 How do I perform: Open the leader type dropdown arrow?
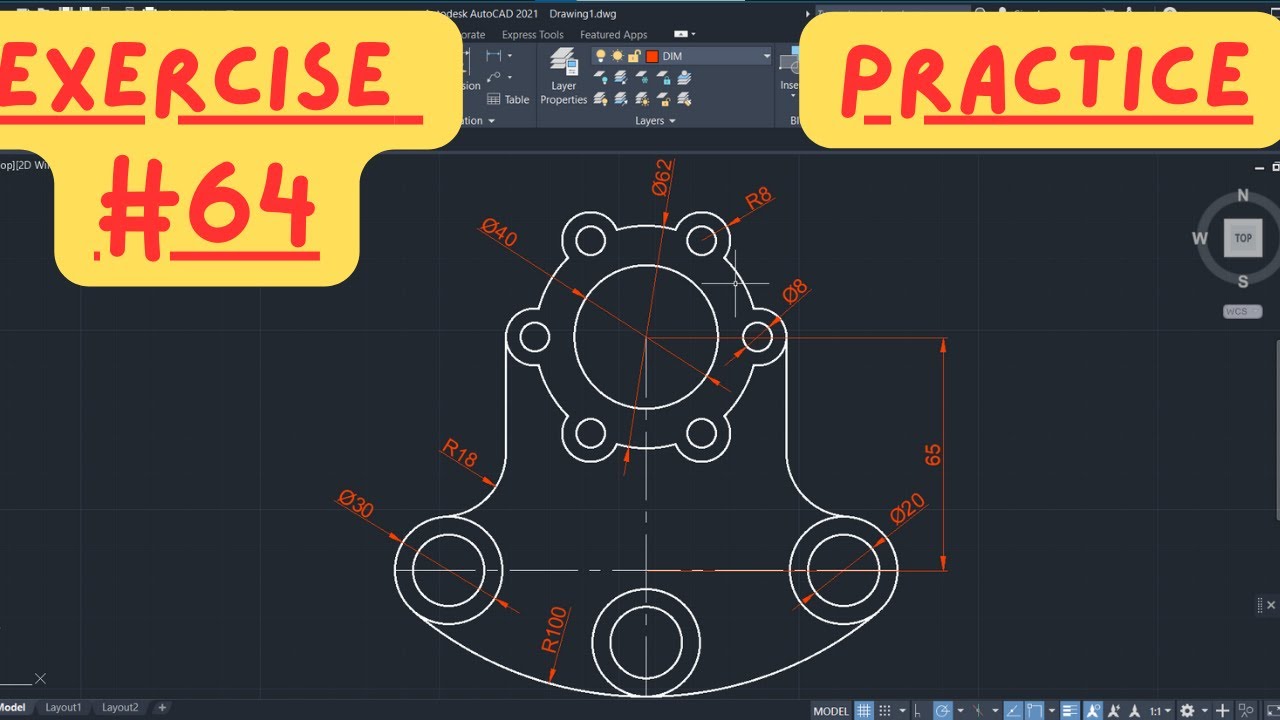[510, 77]
